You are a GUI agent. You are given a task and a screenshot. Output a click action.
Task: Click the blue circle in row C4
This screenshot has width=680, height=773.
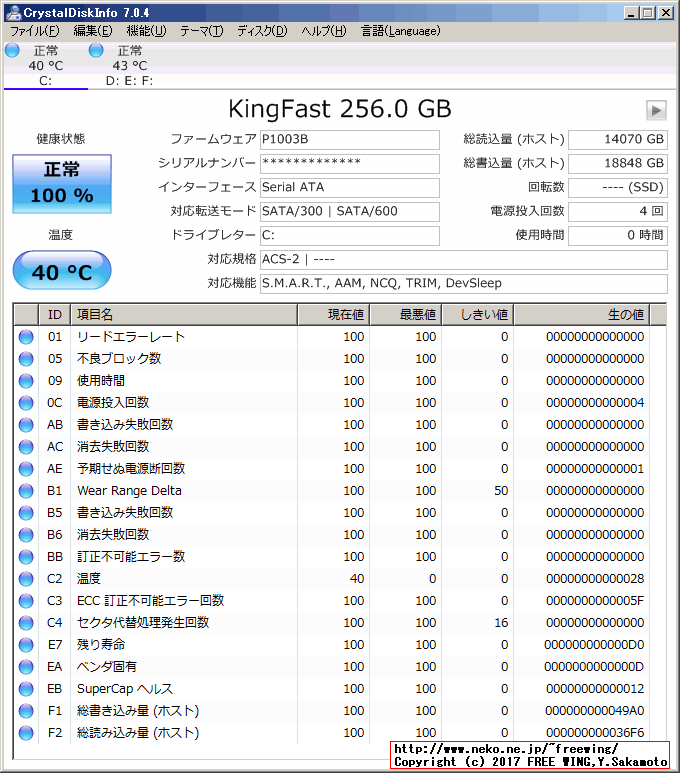tap(26, 623)
